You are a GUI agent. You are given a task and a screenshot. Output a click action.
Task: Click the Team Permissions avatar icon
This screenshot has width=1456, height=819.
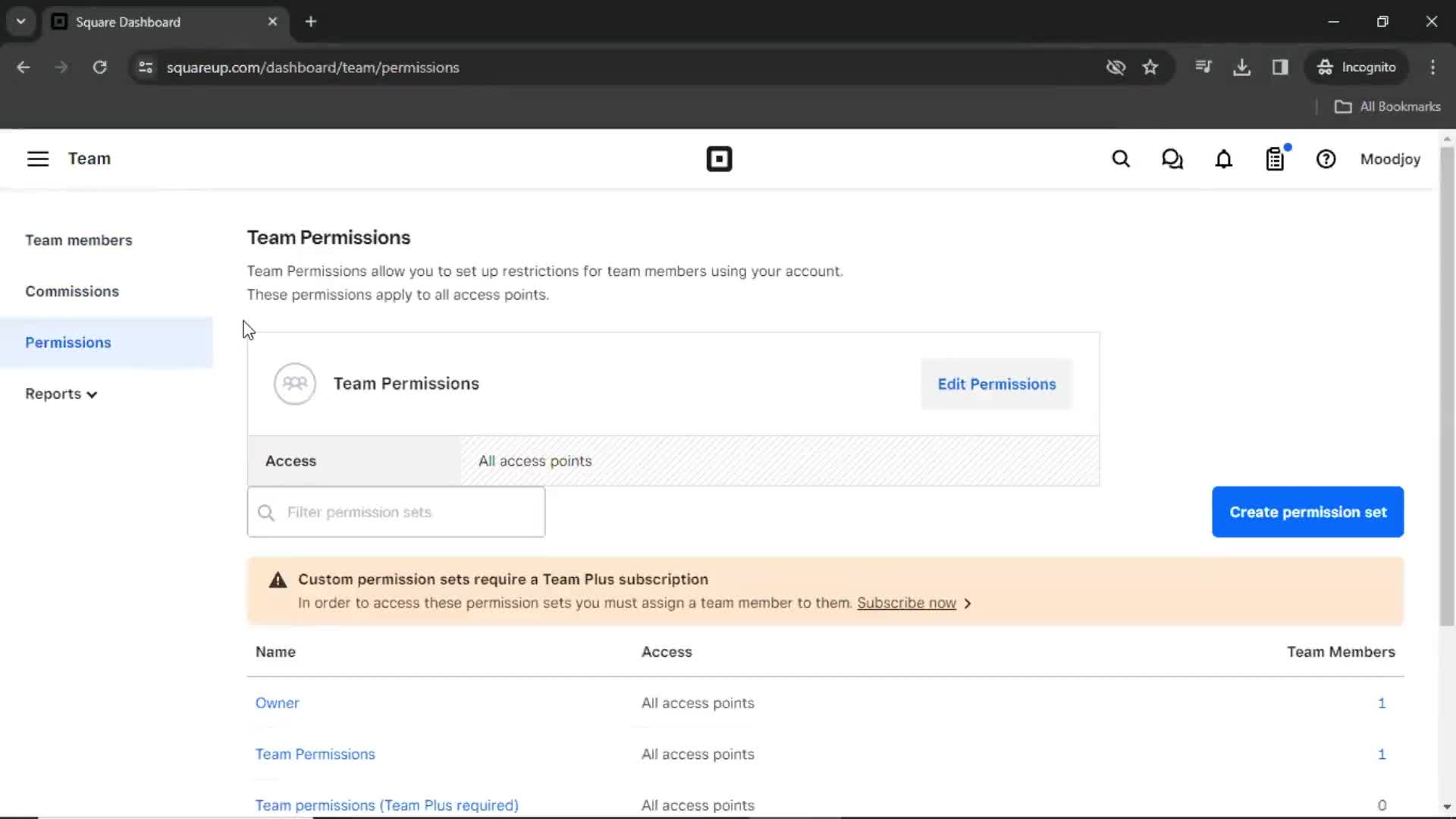click(x=294, y=383)
